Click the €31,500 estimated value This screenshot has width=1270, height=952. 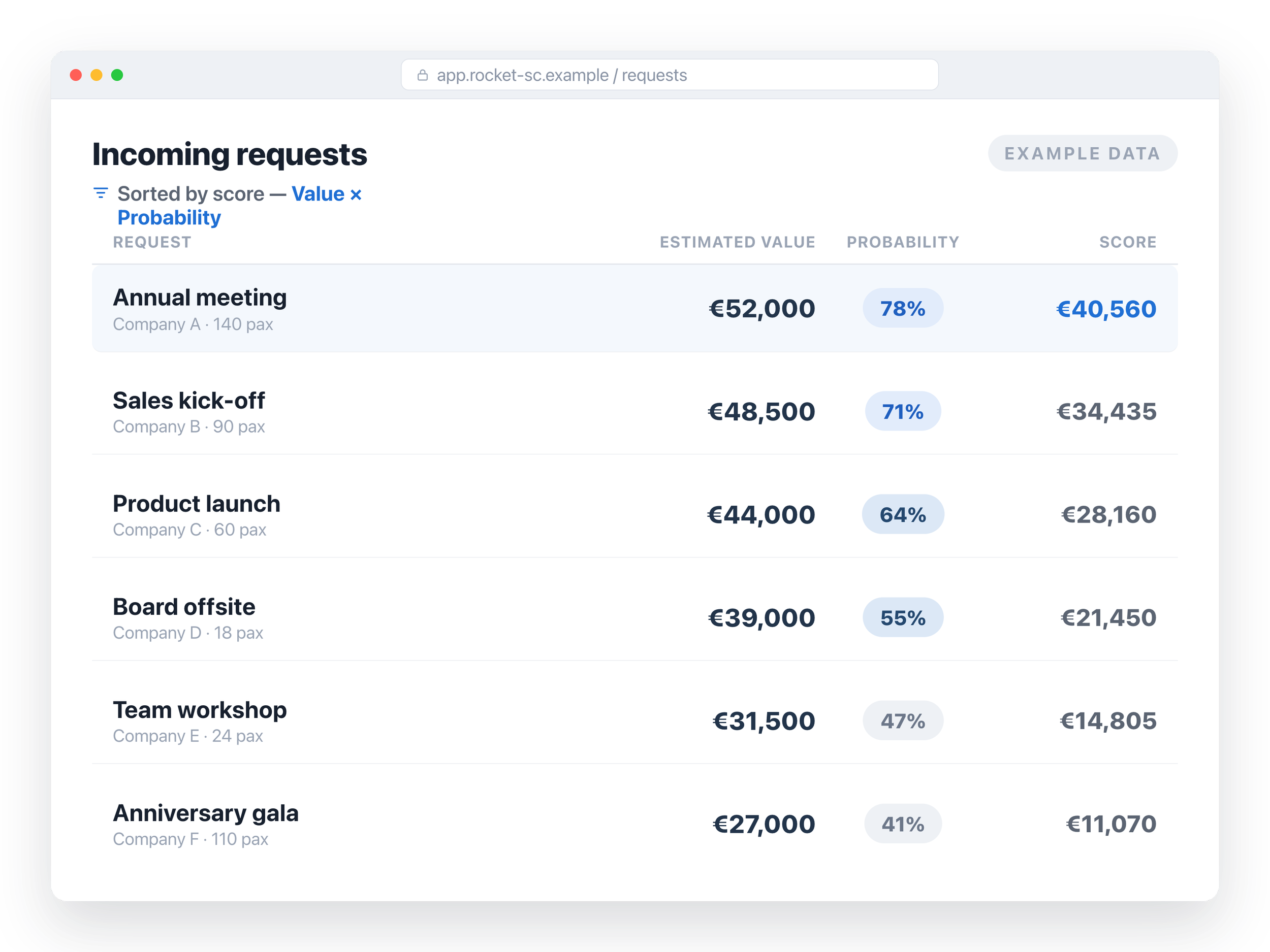click(764, 721)
